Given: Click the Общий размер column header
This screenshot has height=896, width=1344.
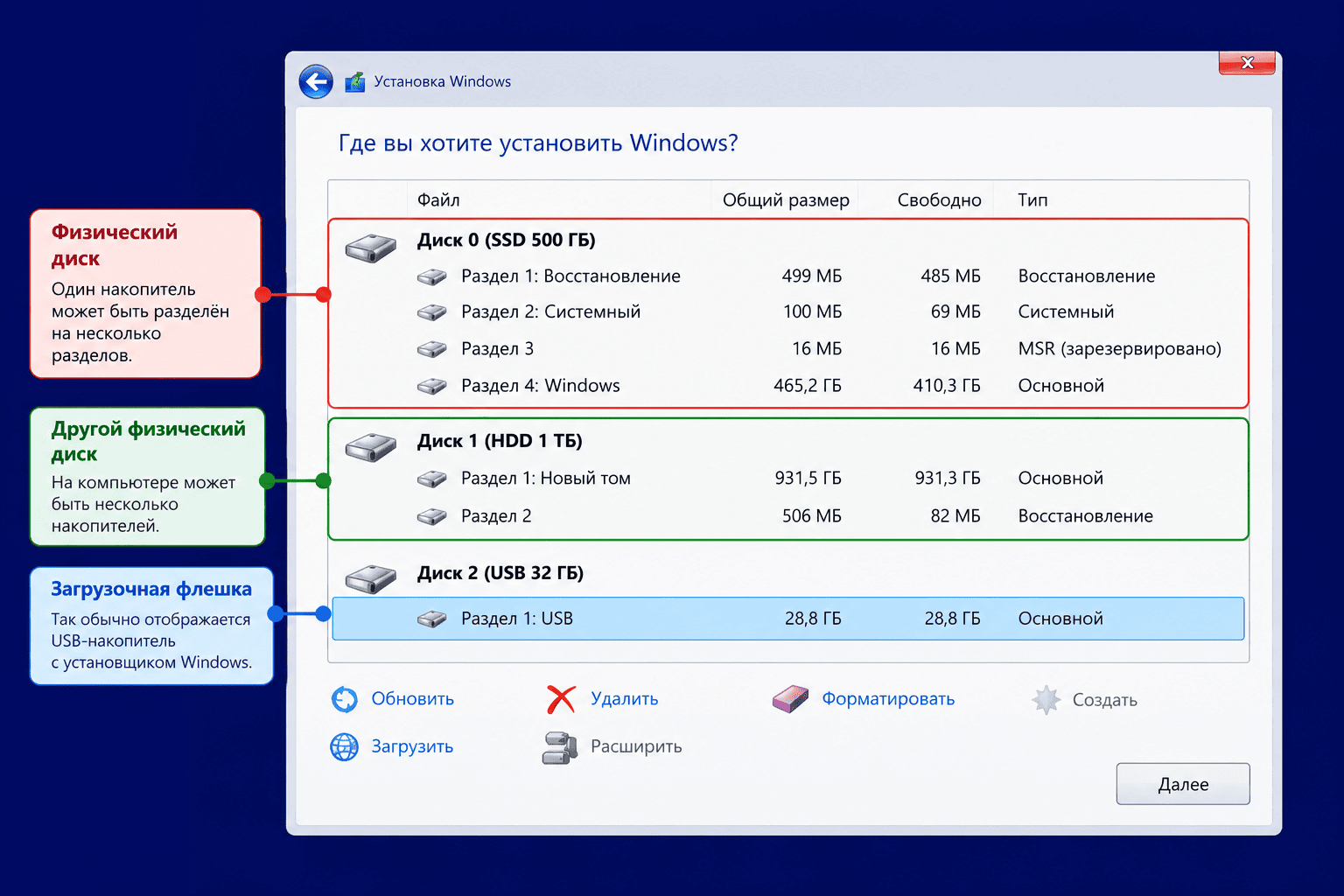Looking at the screenshot, I should (x=786, y=200).
